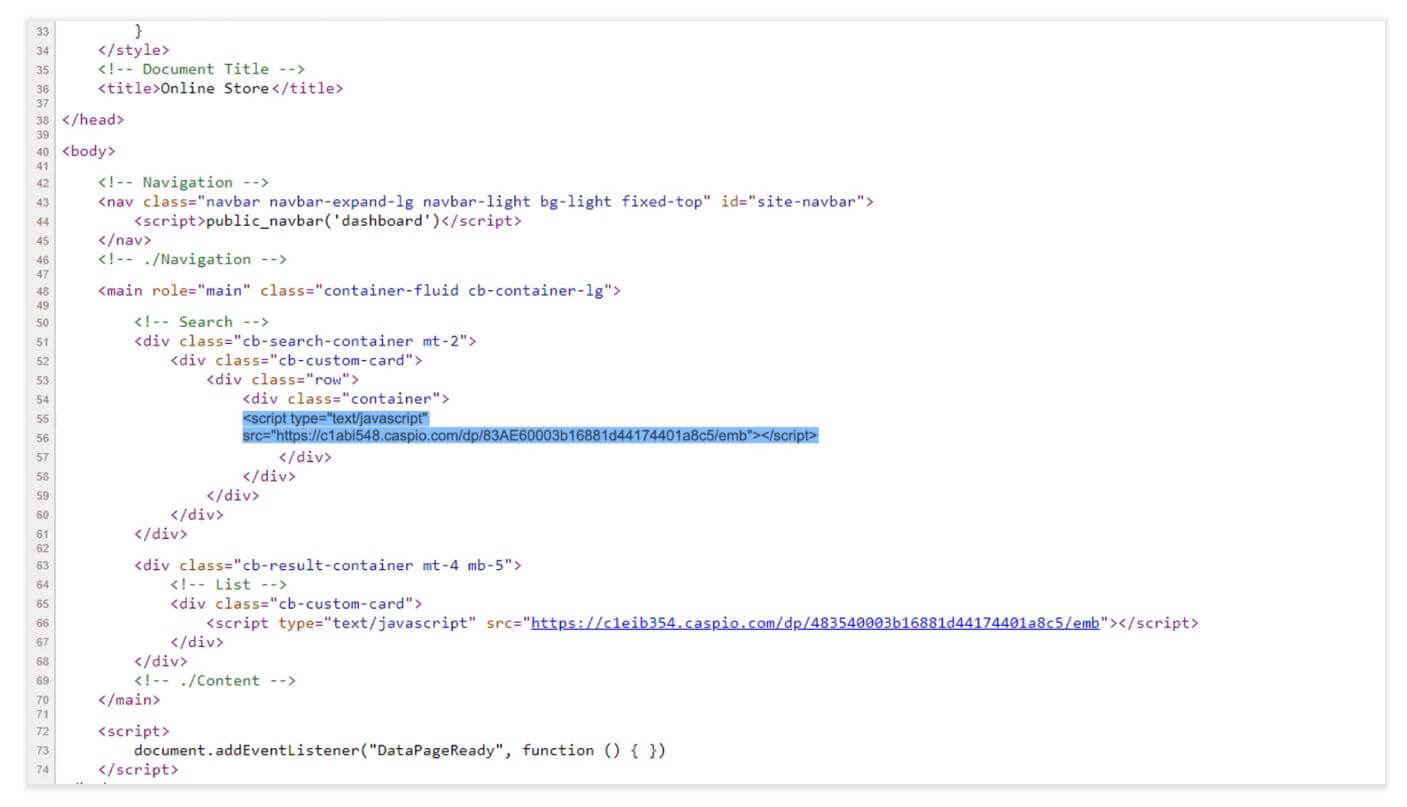The image size is (1407, 807).
Task: Click the <body> opening tag
Action: pyautogui.click(x=89, y=151)
